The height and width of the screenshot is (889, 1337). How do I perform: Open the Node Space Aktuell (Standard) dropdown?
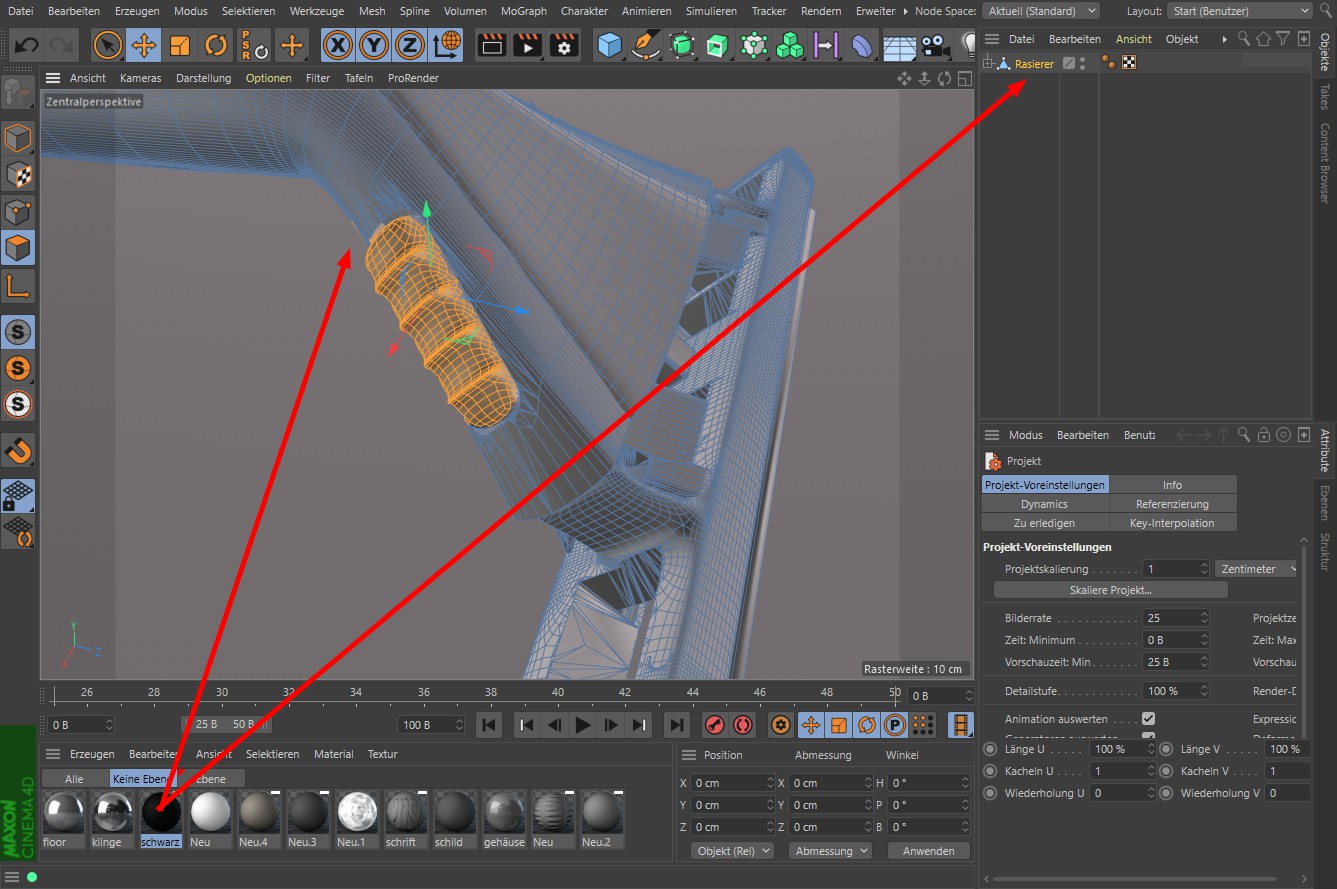(x=1040, y=11)
